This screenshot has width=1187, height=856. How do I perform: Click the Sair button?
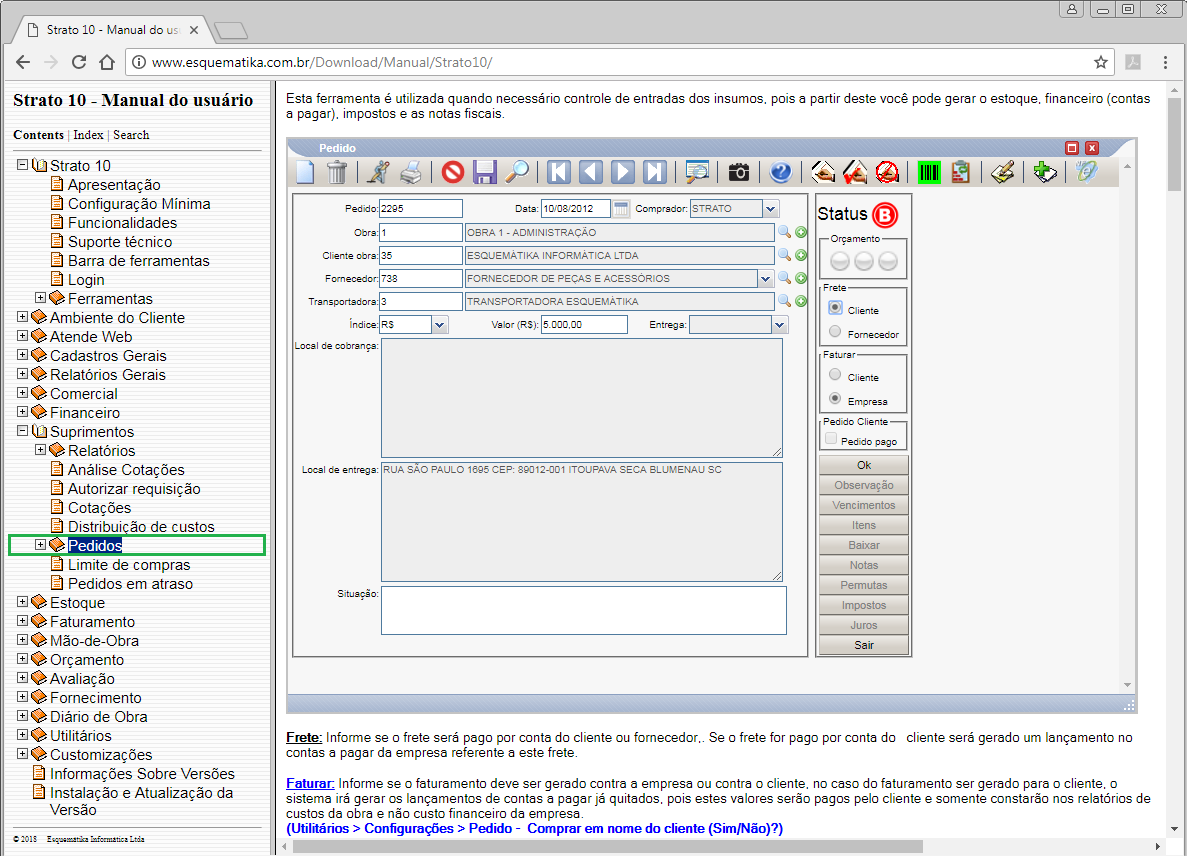[864, 645]
